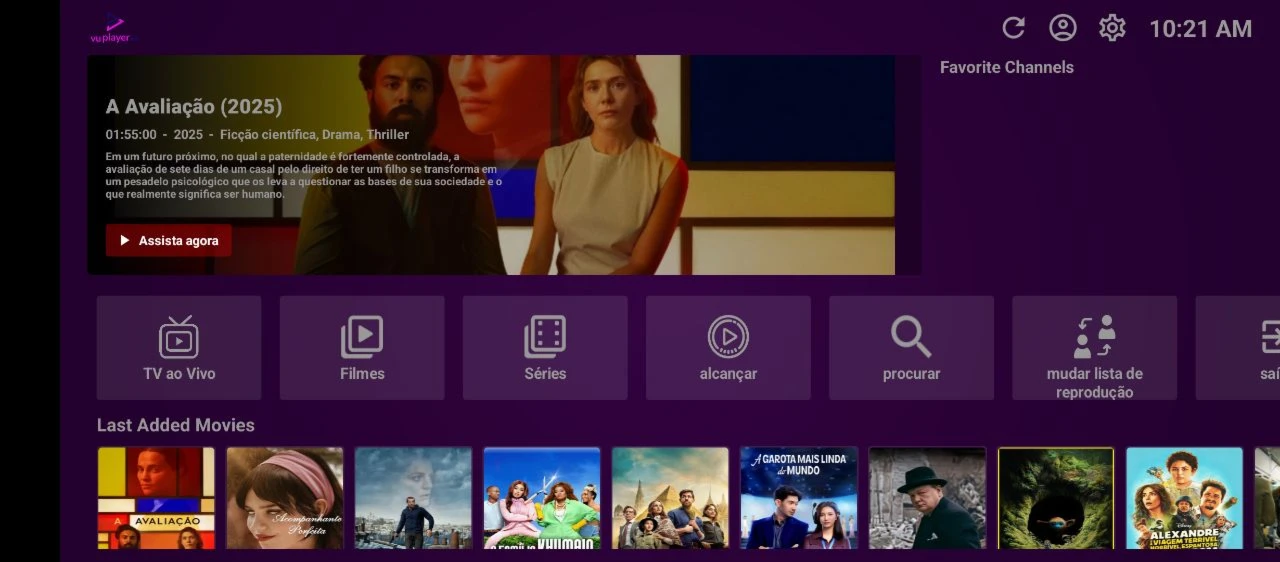Open the user account profile
Image resolution: width=1280 pixels, height=562 pixels.
(x=1062, y=28)
